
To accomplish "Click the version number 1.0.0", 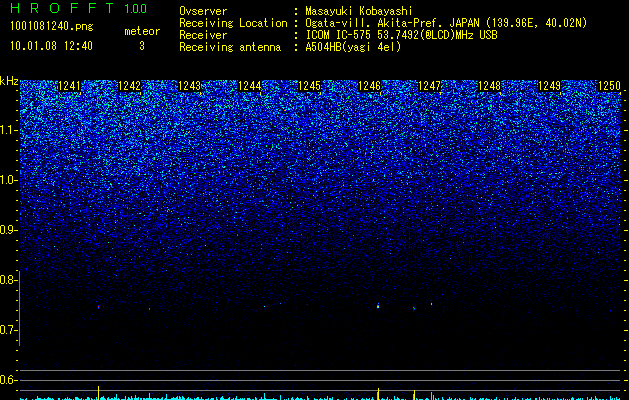I will pyautogui.click(x=136, y=9).
